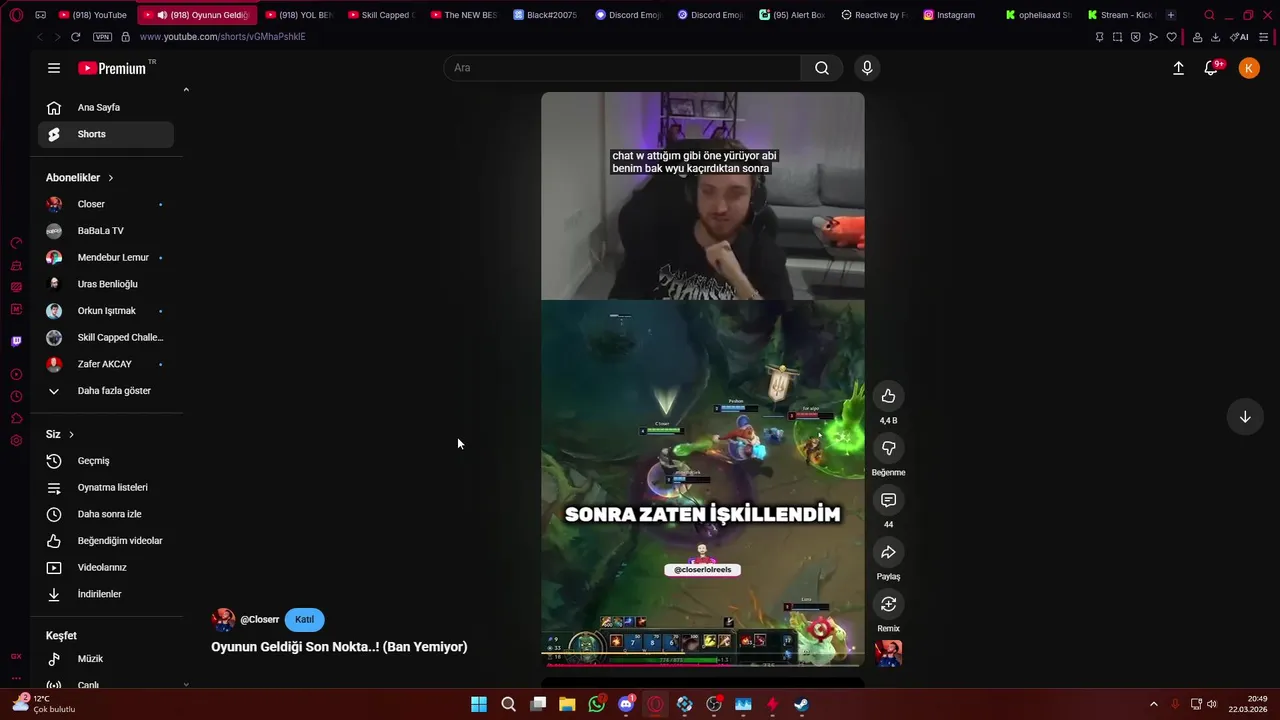This screenshot has width=1280, height=720.
Task: Open the Create upload icon
Action: [1178, 68]
